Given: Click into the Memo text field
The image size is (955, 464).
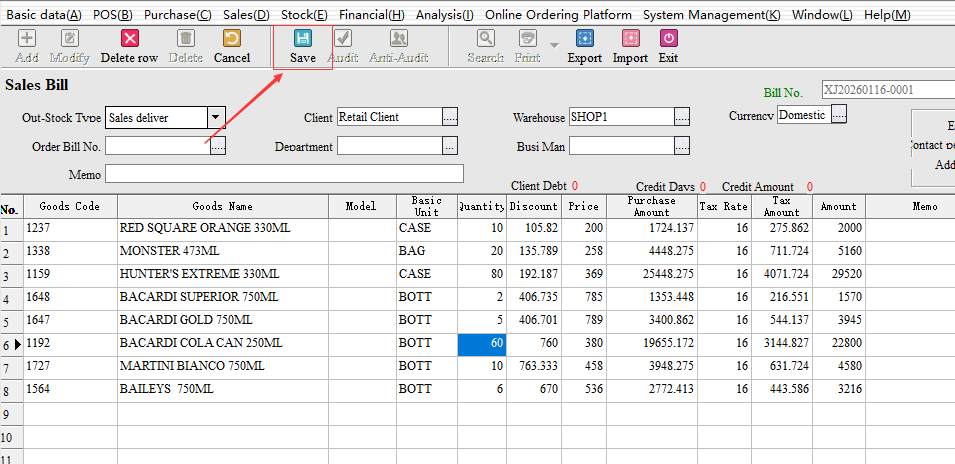Looking at the screenshot, I should 284,174.
